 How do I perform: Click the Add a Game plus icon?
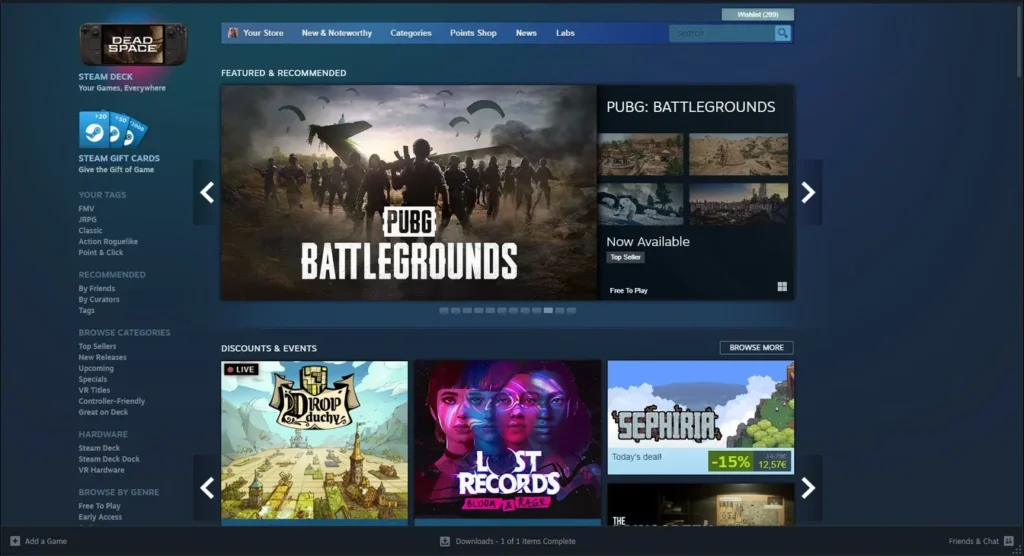(x=15, y=541)
